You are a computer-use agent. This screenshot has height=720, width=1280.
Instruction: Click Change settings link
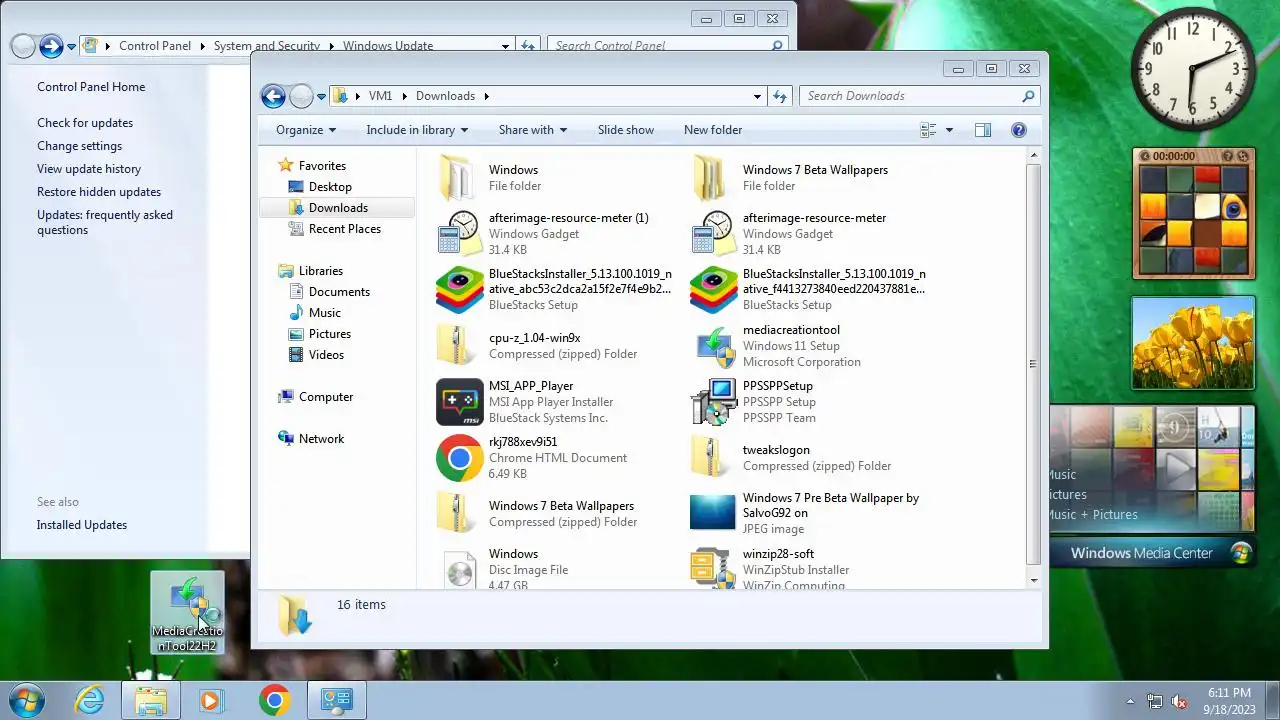point(79,146)
